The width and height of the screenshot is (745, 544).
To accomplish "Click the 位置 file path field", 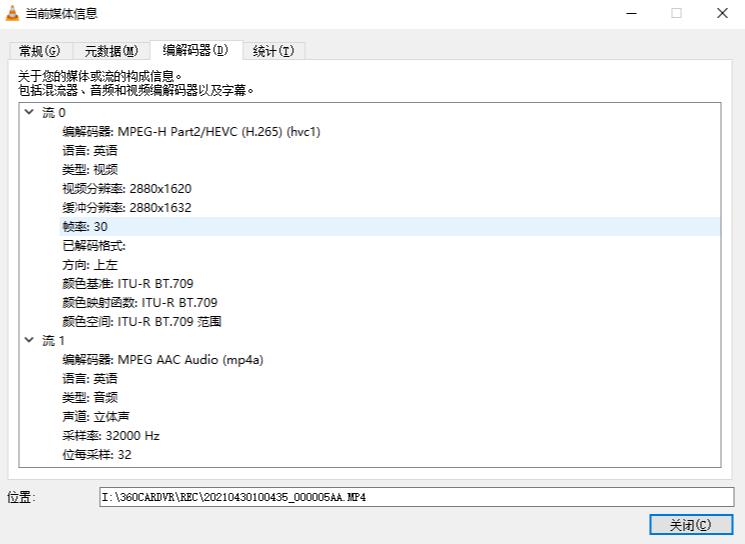I will pos(417,497).
